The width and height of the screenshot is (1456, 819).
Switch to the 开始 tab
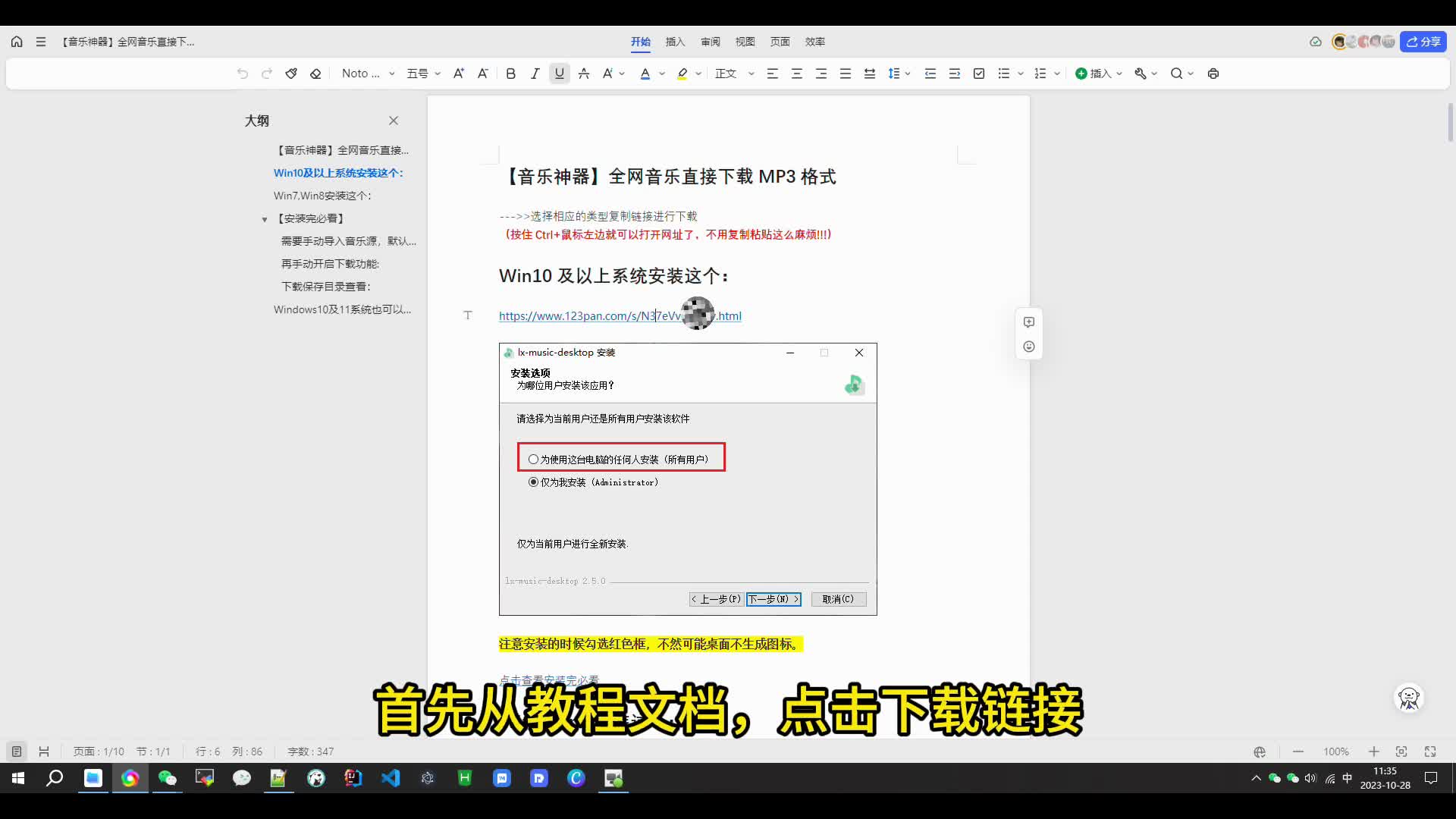[x=641, y=42]
